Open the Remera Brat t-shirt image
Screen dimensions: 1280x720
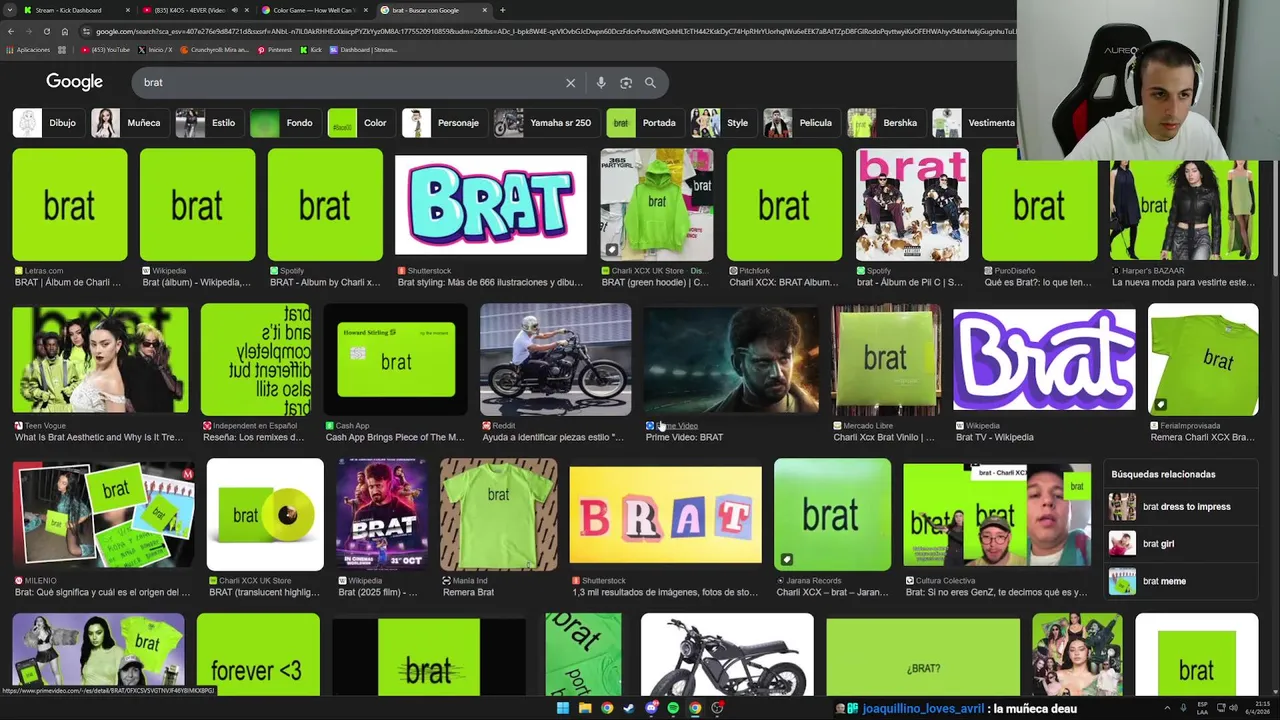[499, 515]
